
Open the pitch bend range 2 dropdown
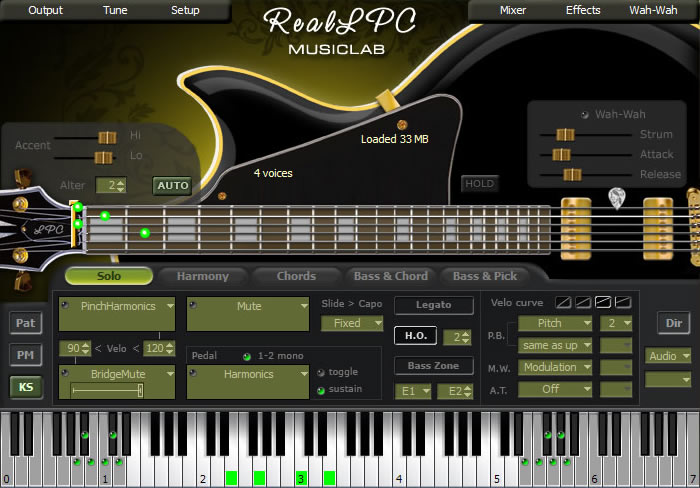(x=616, y=323)
